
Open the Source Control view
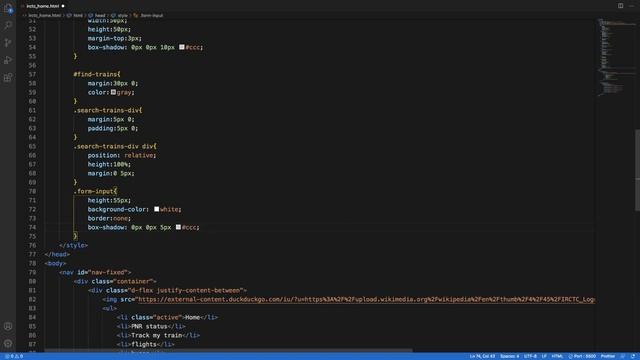[x=8, y=42]
